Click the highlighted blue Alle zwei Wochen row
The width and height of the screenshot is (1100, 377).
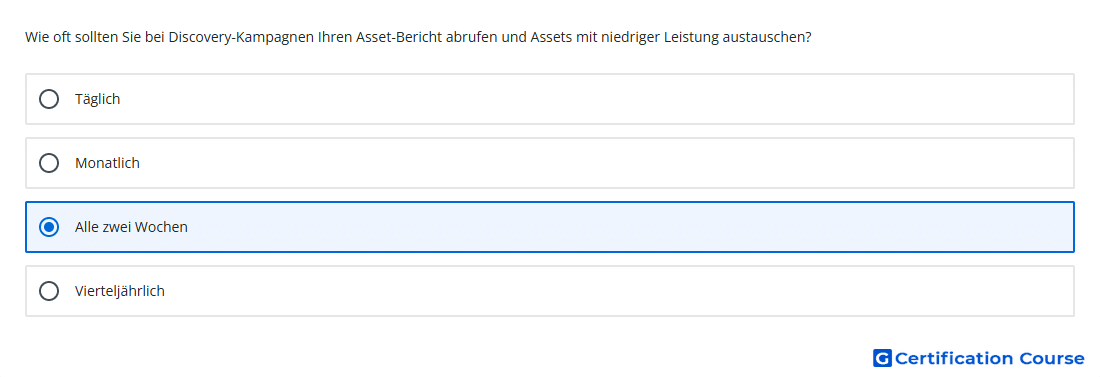click(x=550, y=227)
